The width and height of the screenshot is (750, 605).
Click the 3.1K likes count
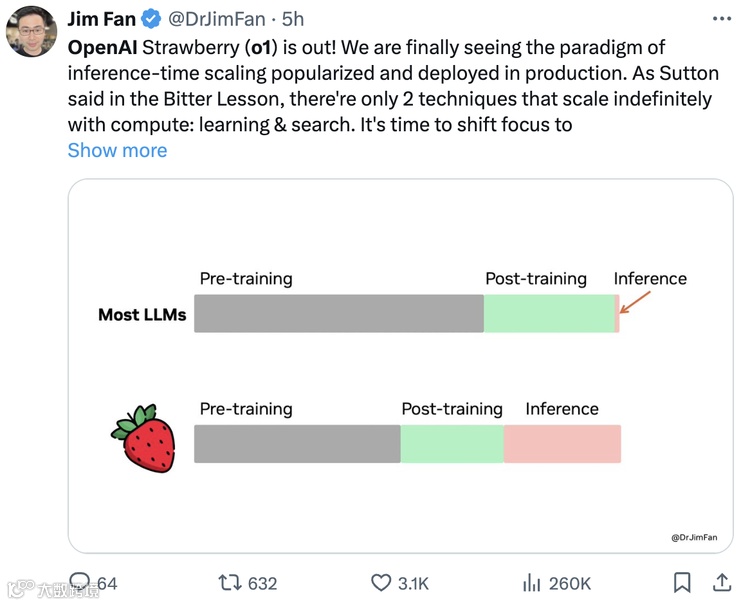[x=413, y=583]
